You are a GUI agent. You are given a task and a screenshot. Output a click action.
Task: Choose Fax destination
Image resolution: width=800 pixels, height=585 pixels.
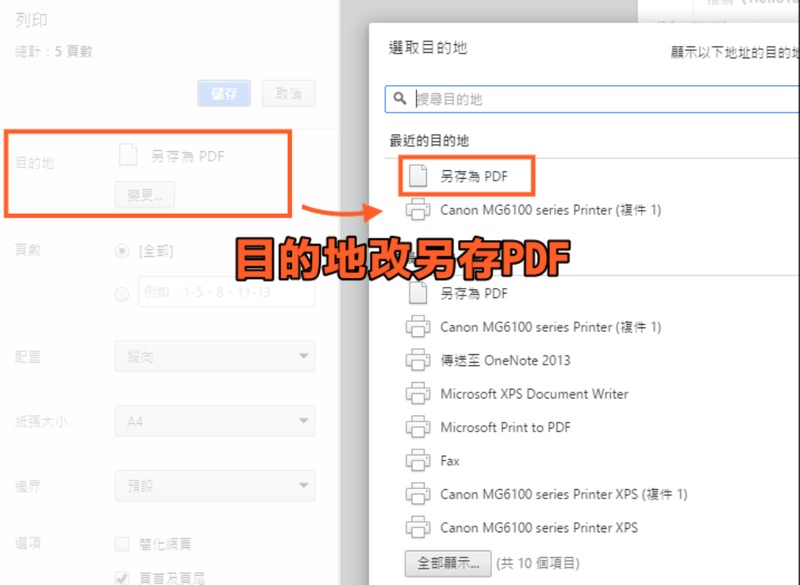(449, 461)
